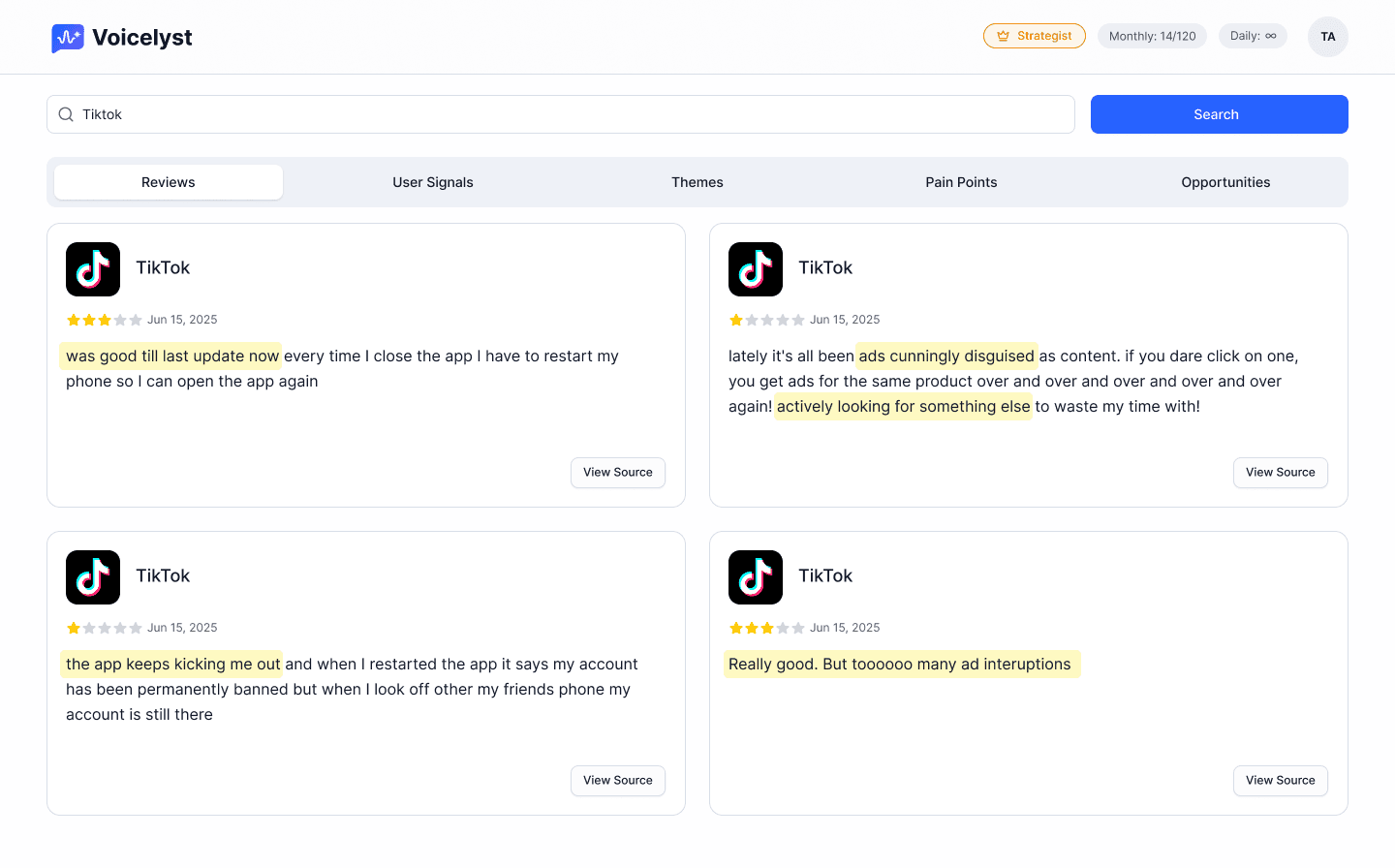This screenshot has height=868, width=1395.
Task: Click the magnifying glass search icon
Action: click(65, 113)
